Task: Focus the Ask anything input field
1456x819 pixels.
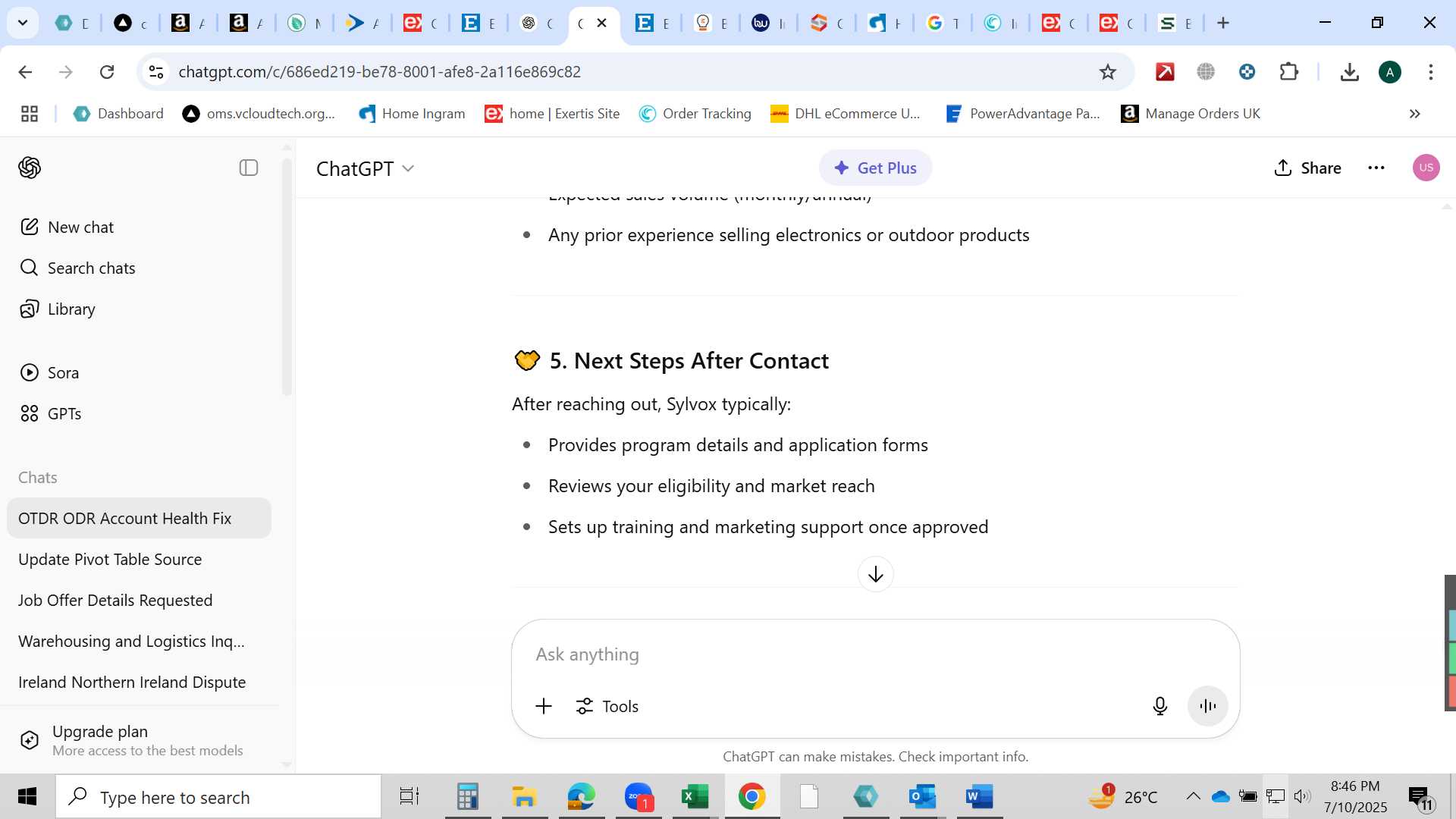Action: pyautogui.click(x=875, y=654)
